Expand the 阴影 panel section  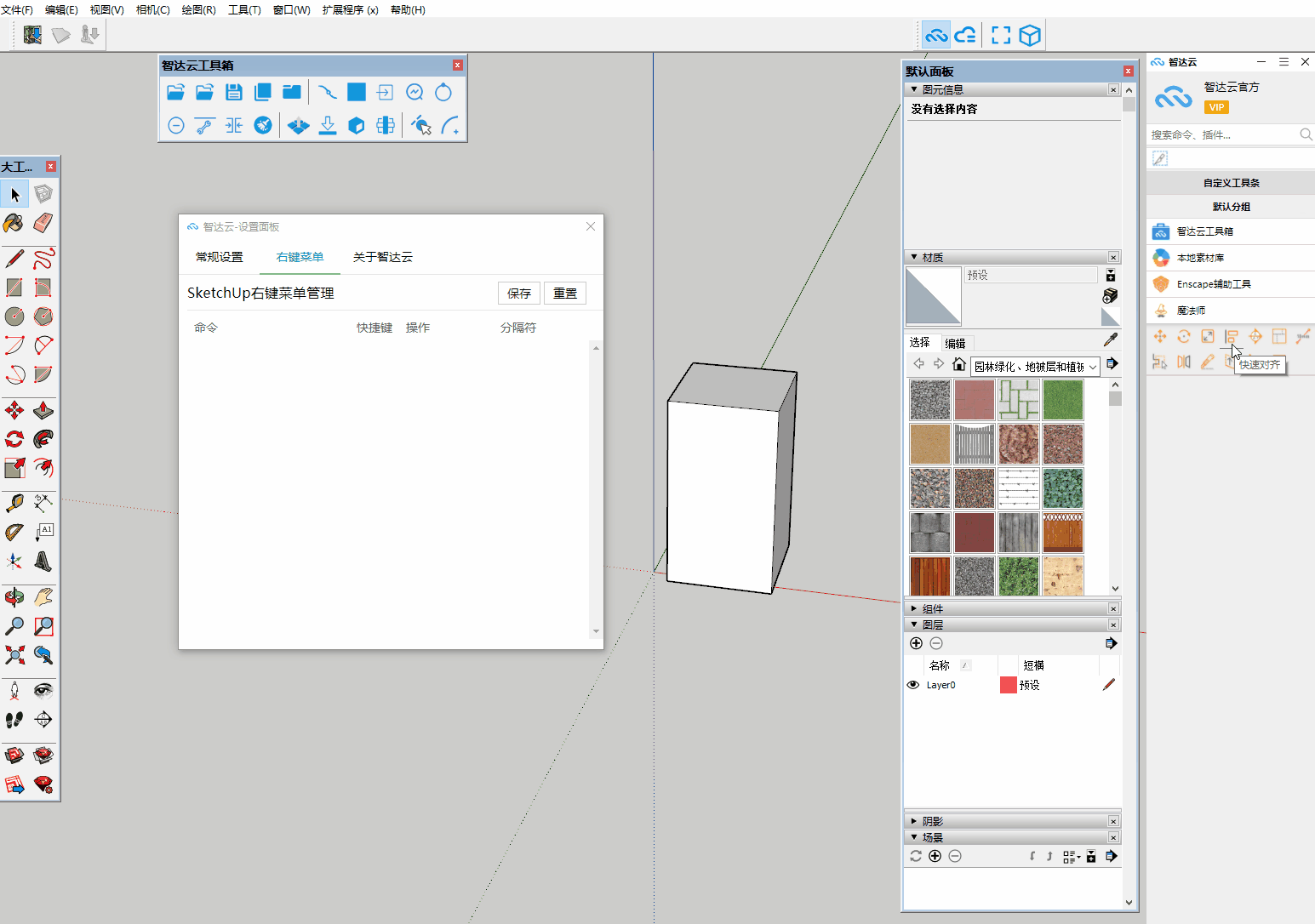[933, 821]
